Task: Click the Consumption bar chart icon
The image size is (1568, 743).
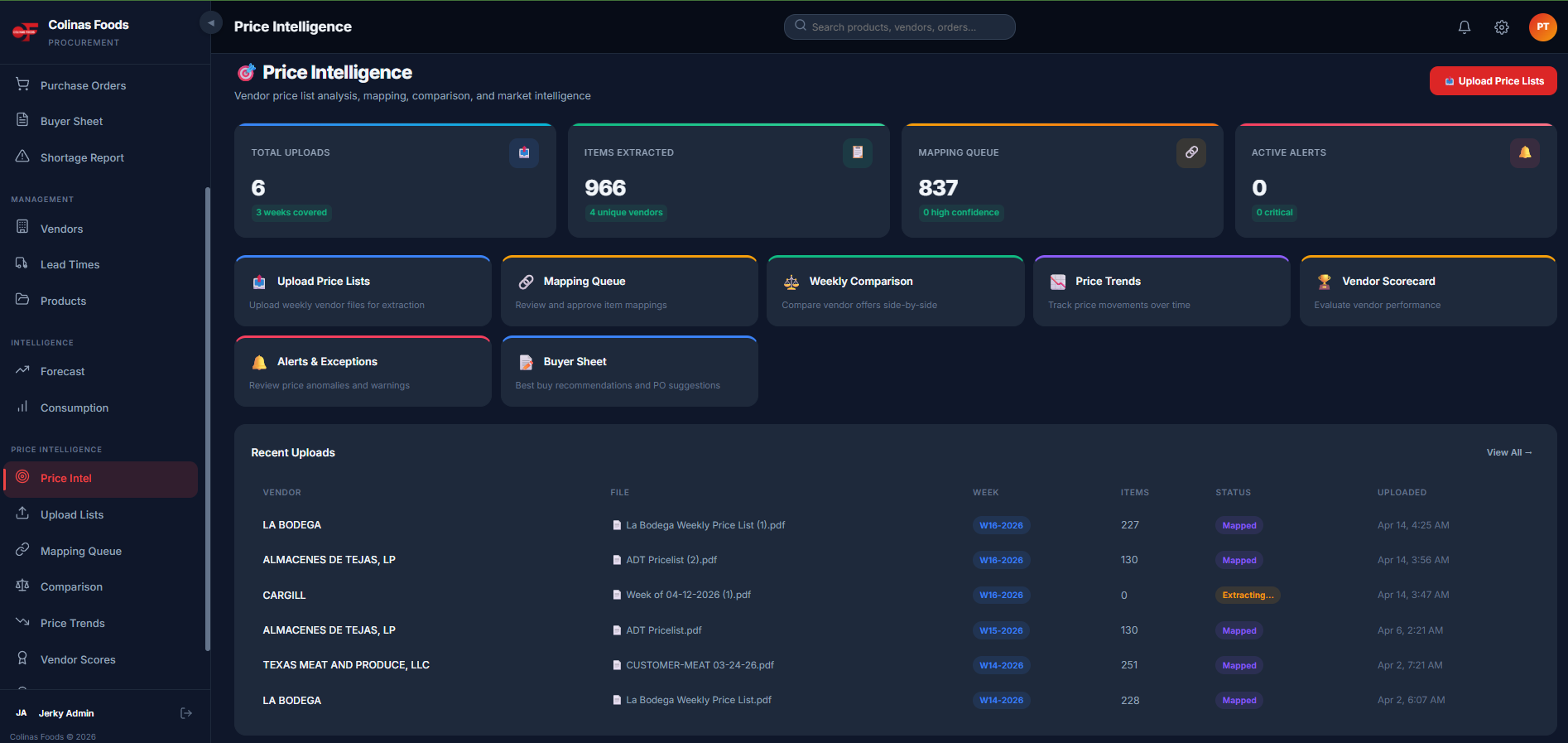Action: (22, 407)
